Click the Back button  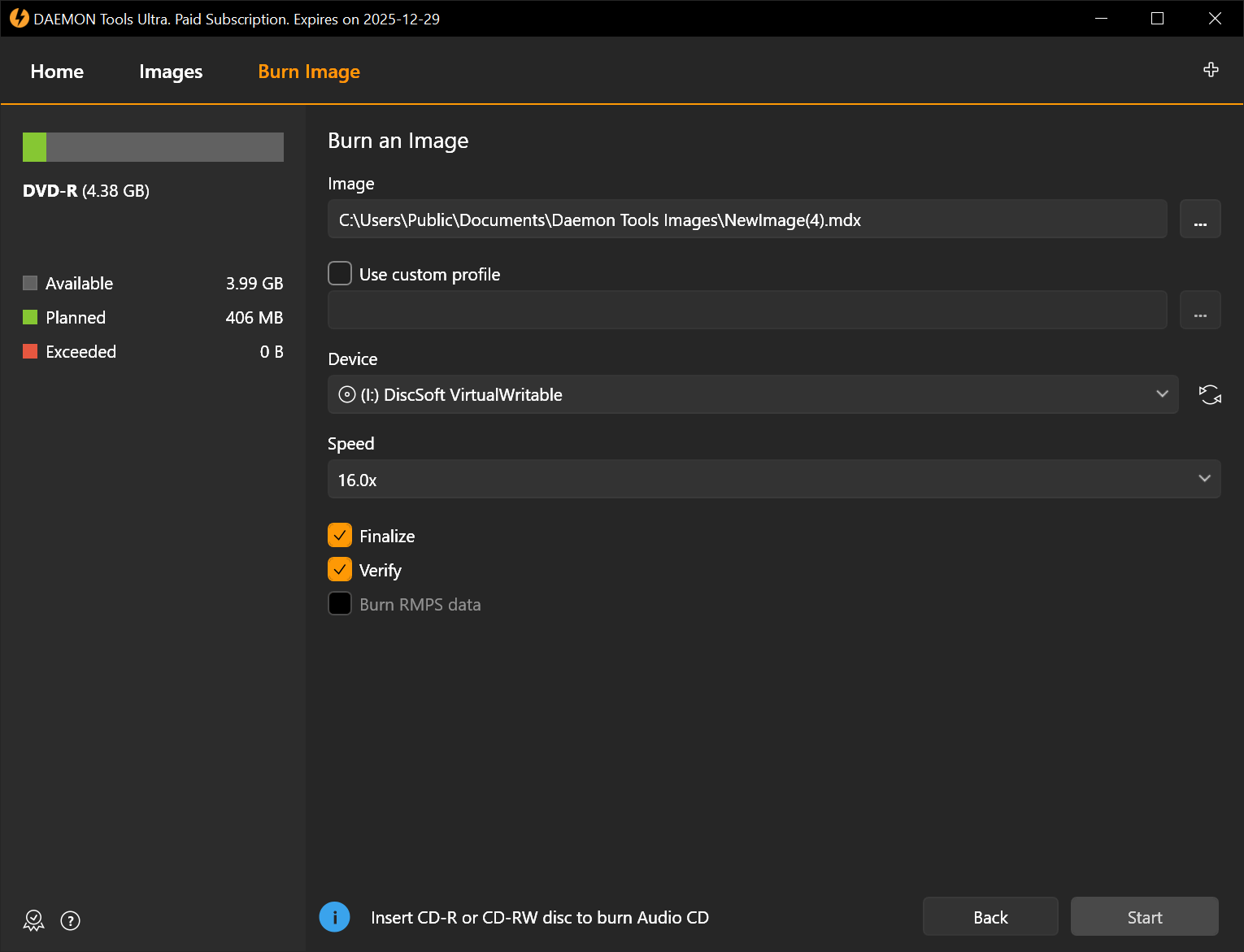point(990,917)
